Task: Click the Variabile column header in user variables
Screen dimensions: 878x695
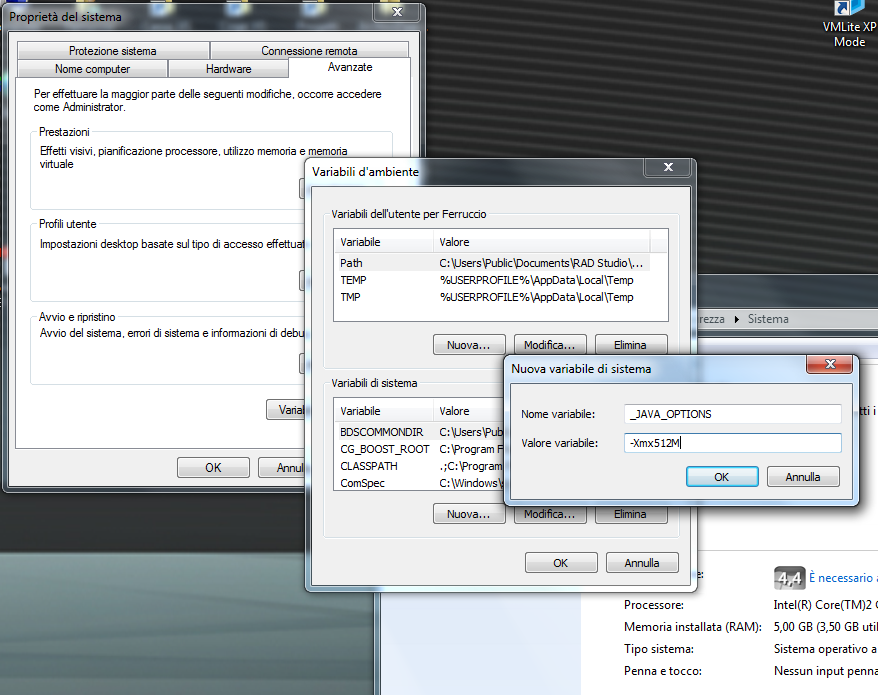Action: point(384,242)
